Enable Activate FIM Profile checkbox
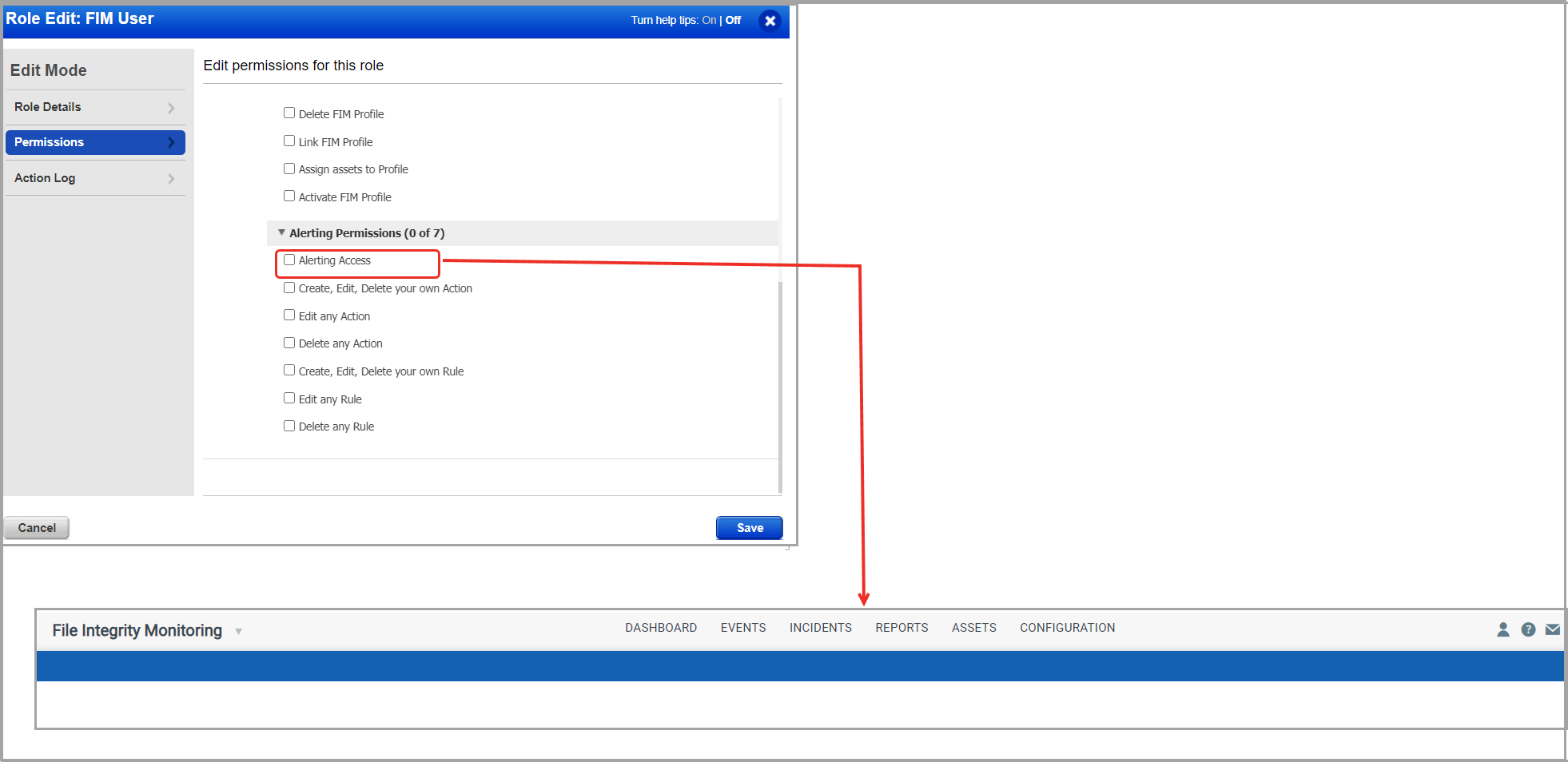The width and height of the screenshot is (1568, 762). pyautogui.click(x=289, y=196)
